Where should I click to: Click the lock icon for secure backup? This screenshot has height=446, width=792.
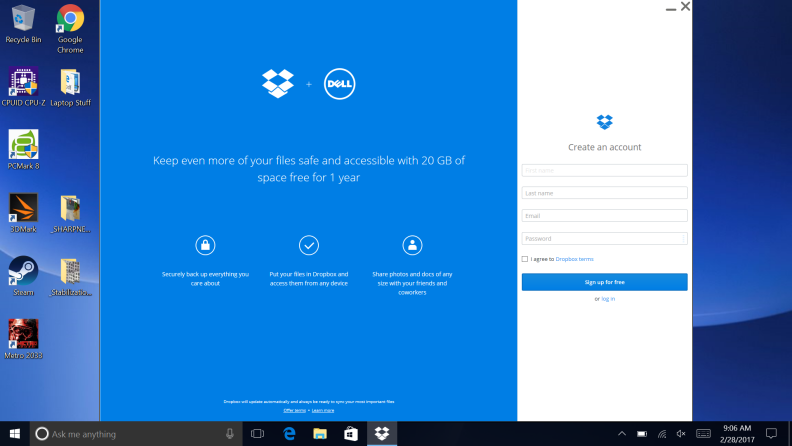pyautogui.click(x=205, y=245)
